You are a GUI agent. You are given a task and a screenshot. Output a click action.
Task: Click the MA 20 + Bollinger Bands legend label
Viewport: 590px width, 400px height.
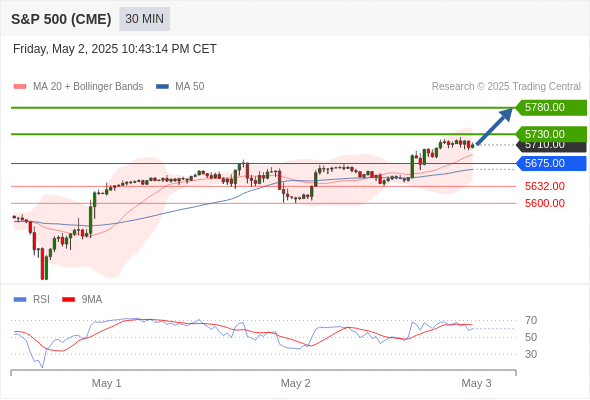tap(88, 87)
